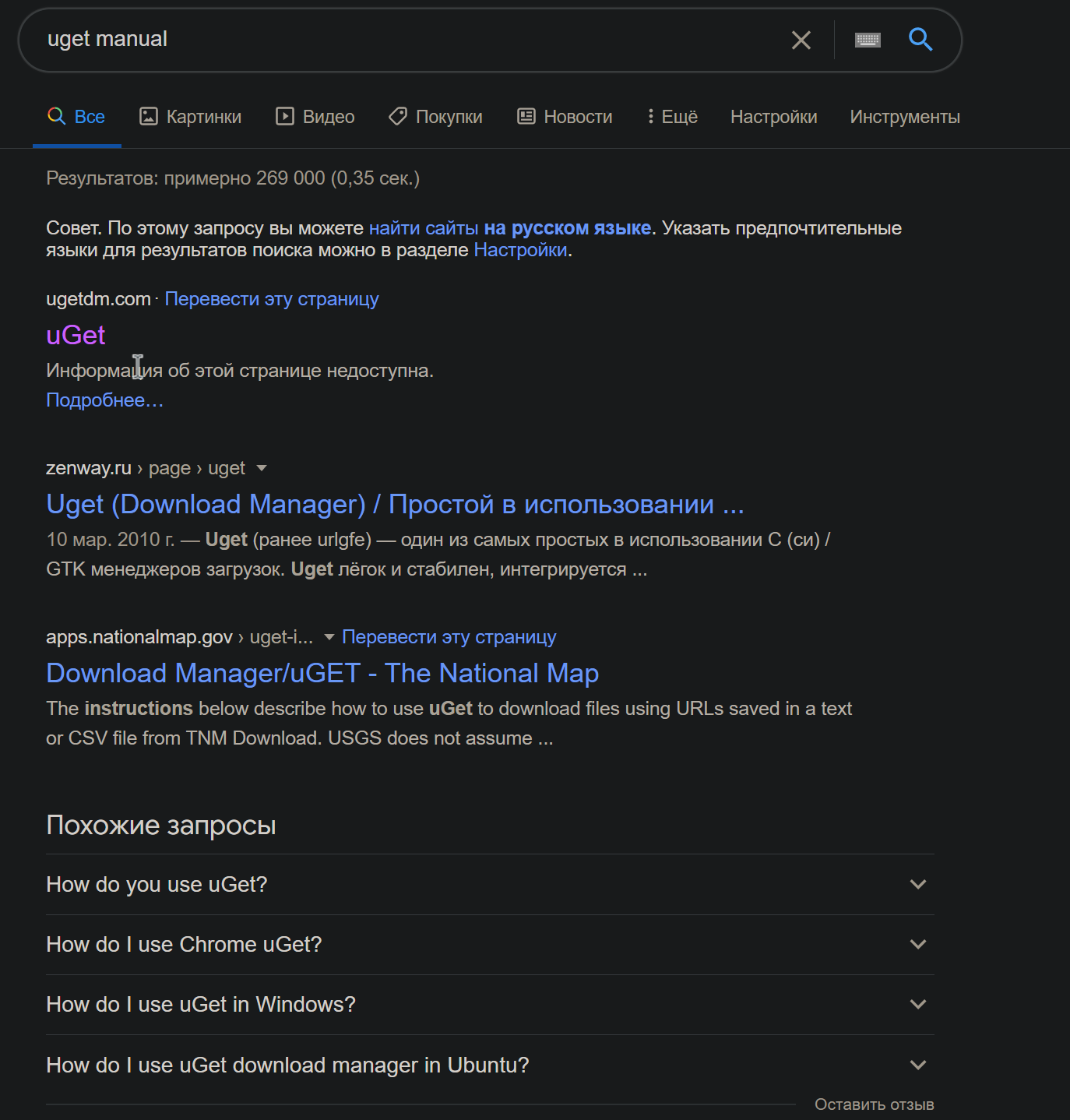
Task: Click the newspaper icon beside Новости
Action: tap(526, 117)
